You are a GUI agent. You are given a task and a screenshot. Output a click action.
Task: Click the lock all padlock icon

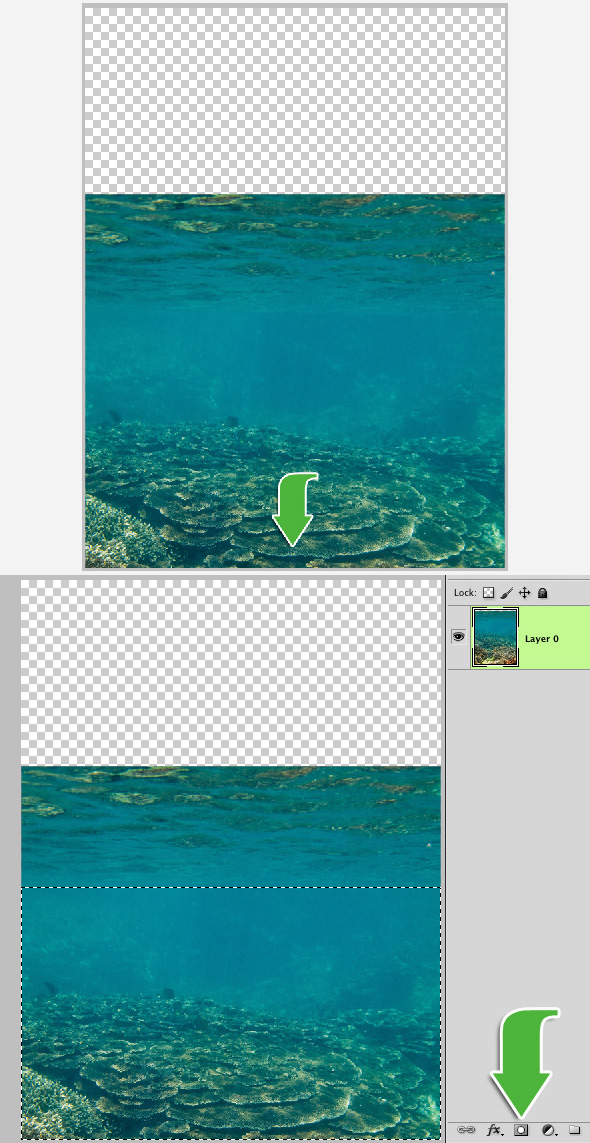(x=543, y=593)
